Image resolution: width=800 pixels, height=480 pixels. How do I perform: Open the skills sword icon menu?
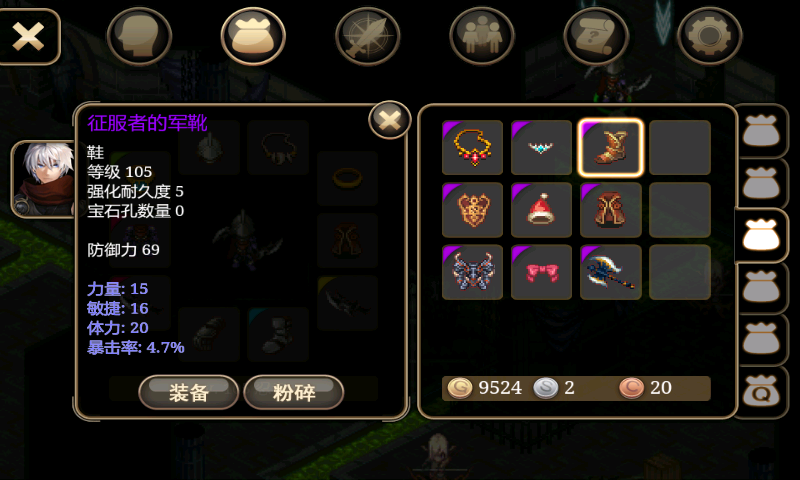(367, 36)
